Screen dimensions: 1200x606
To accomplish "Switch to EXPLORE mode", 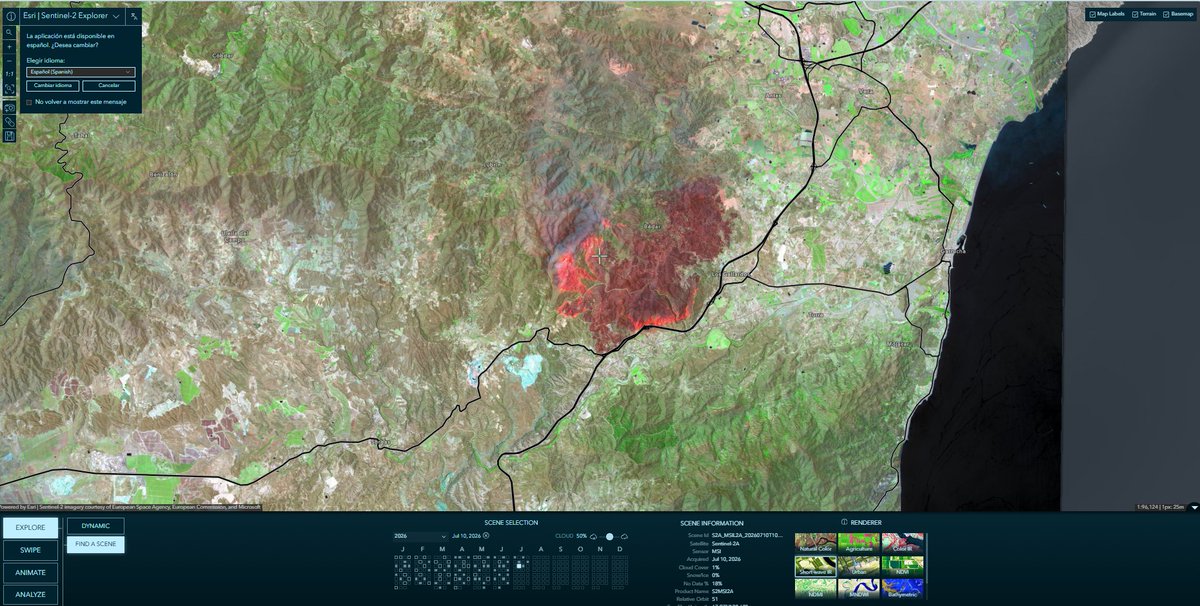I will [30, 528].
